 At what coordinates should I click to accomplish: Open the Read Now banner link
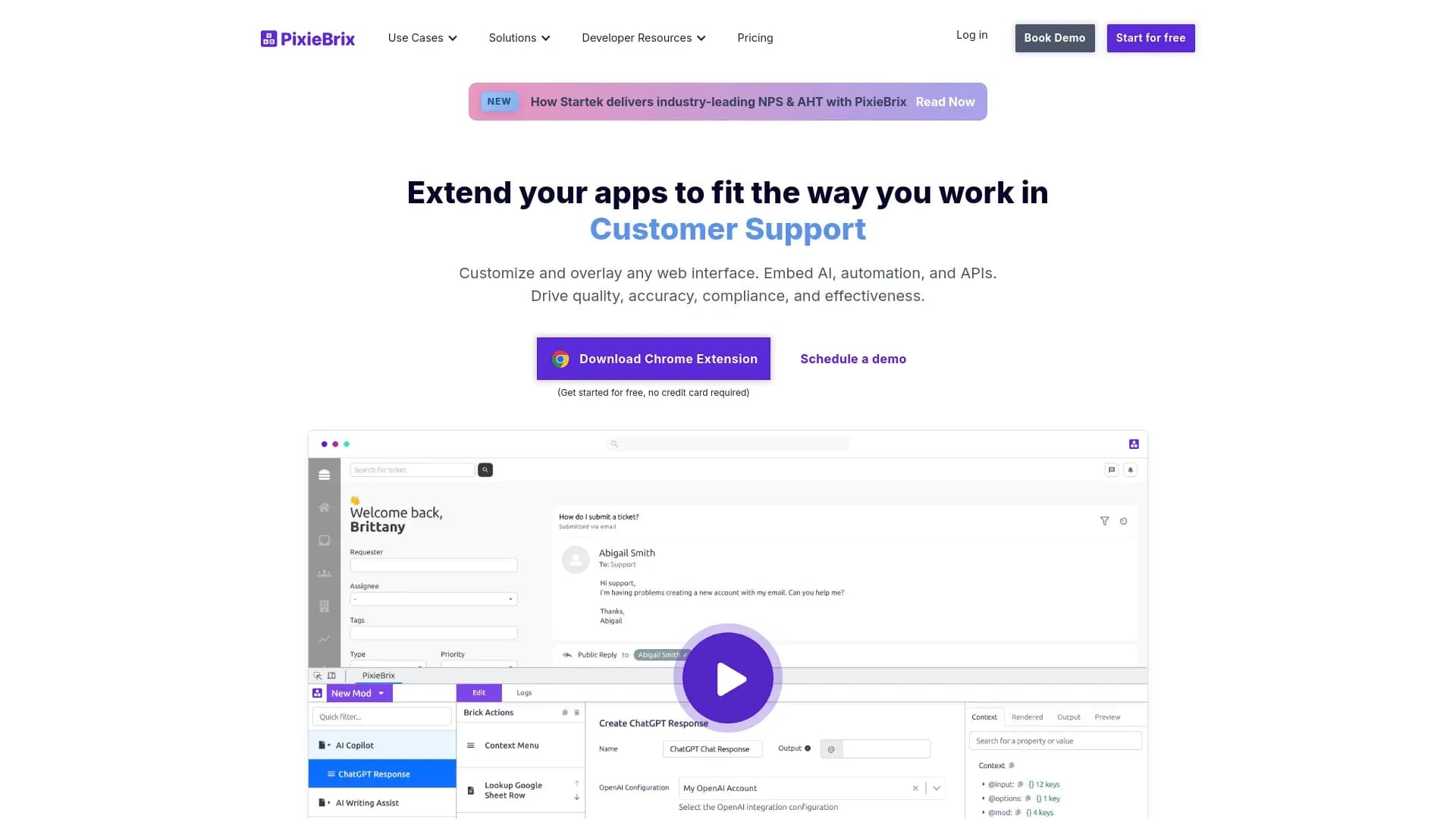945,102
